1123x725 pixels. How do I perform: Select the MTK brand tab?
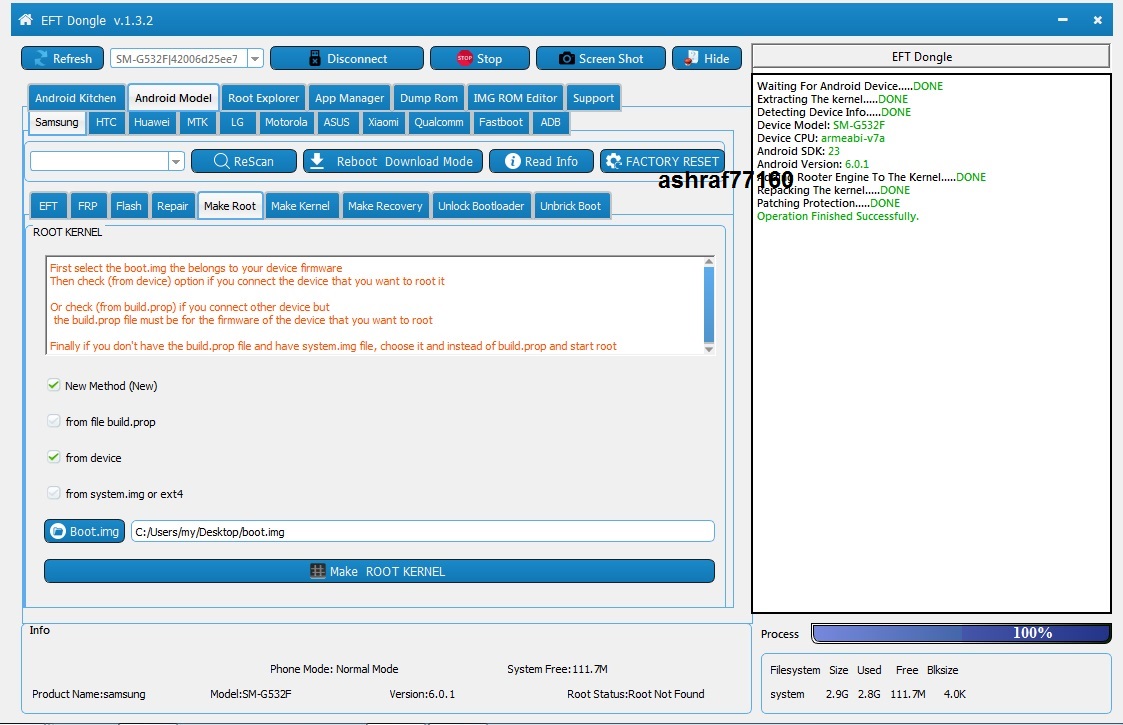[x=198, y=123]
